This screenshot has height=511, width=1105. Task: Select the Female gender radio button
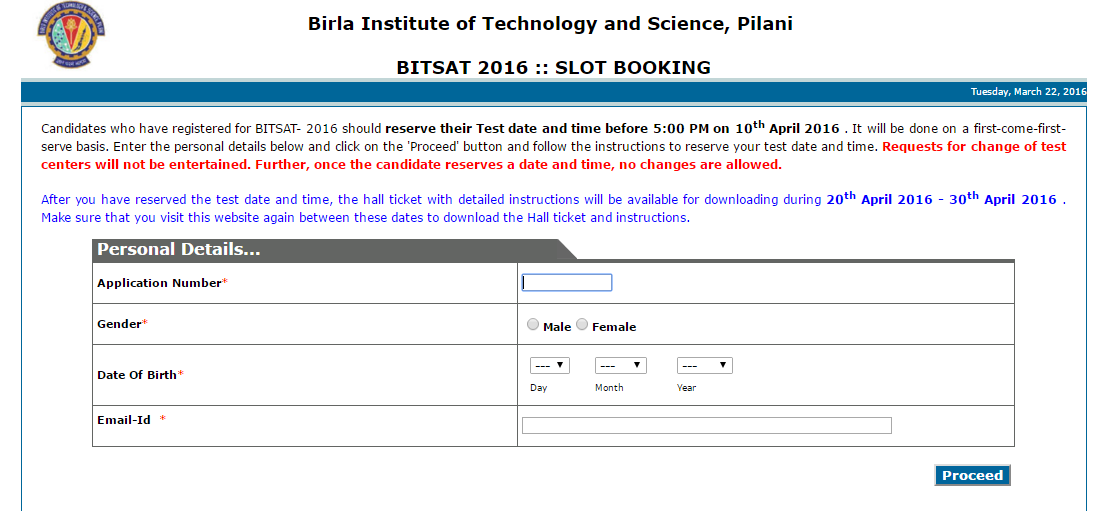tap(582, 325)
